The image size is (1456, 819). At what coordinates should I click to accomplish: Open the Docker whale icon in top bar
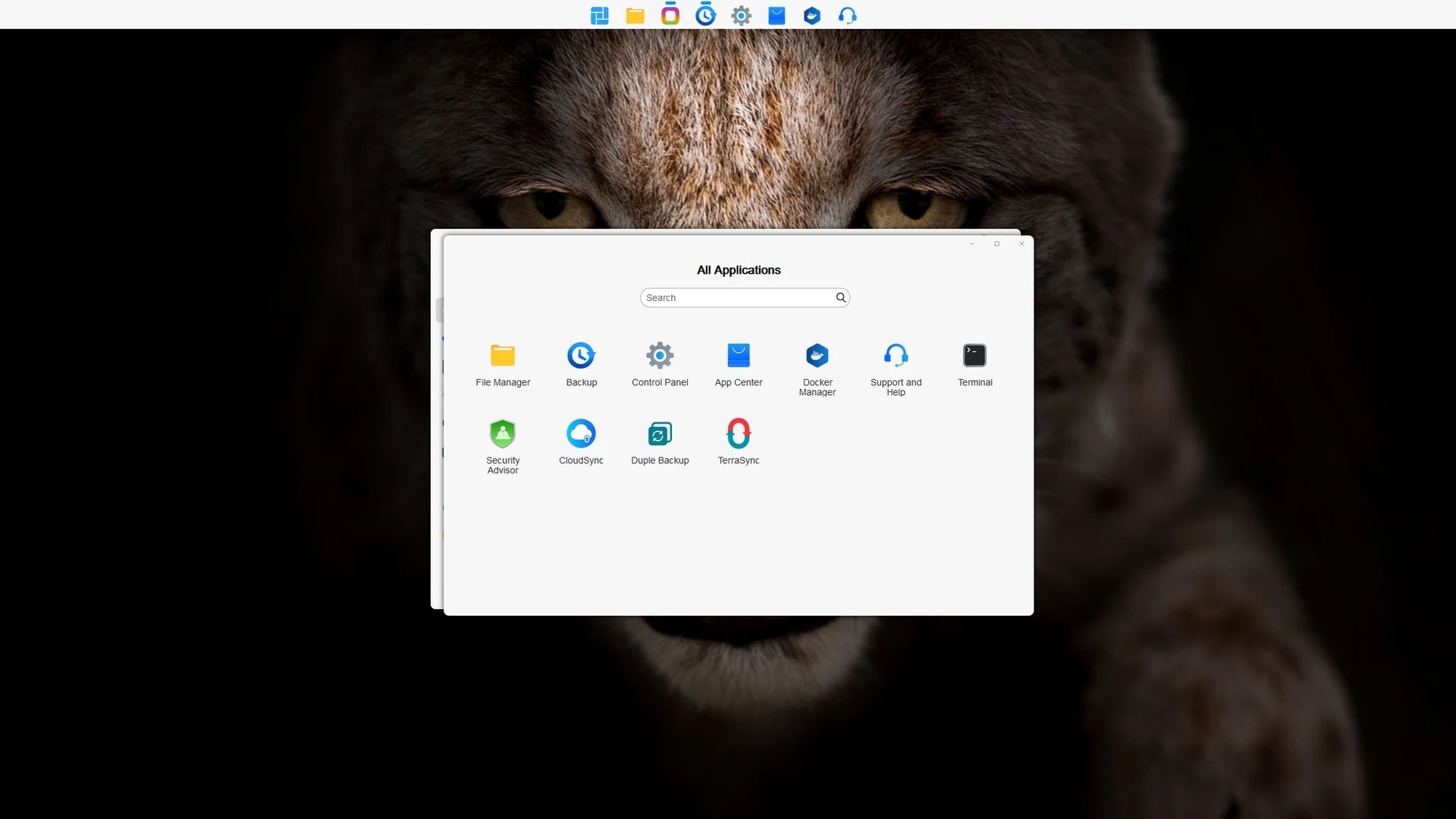click(812, 15)
